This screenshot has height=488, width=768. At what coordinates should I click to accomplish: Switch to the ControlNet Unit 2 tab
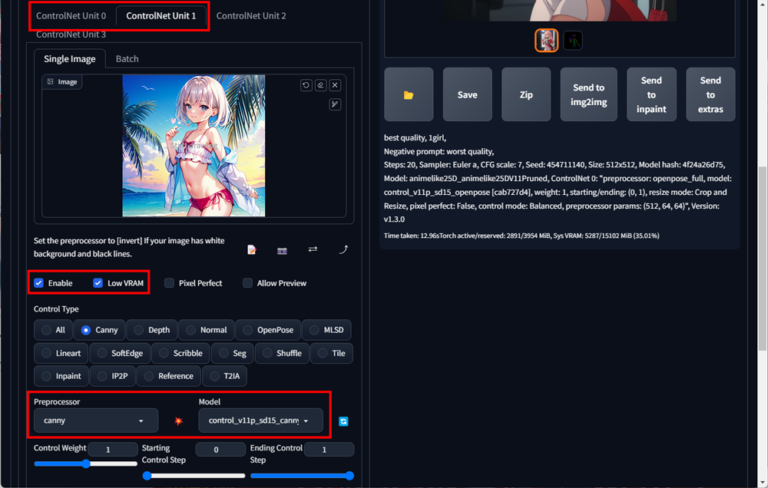tap(251, 16)
